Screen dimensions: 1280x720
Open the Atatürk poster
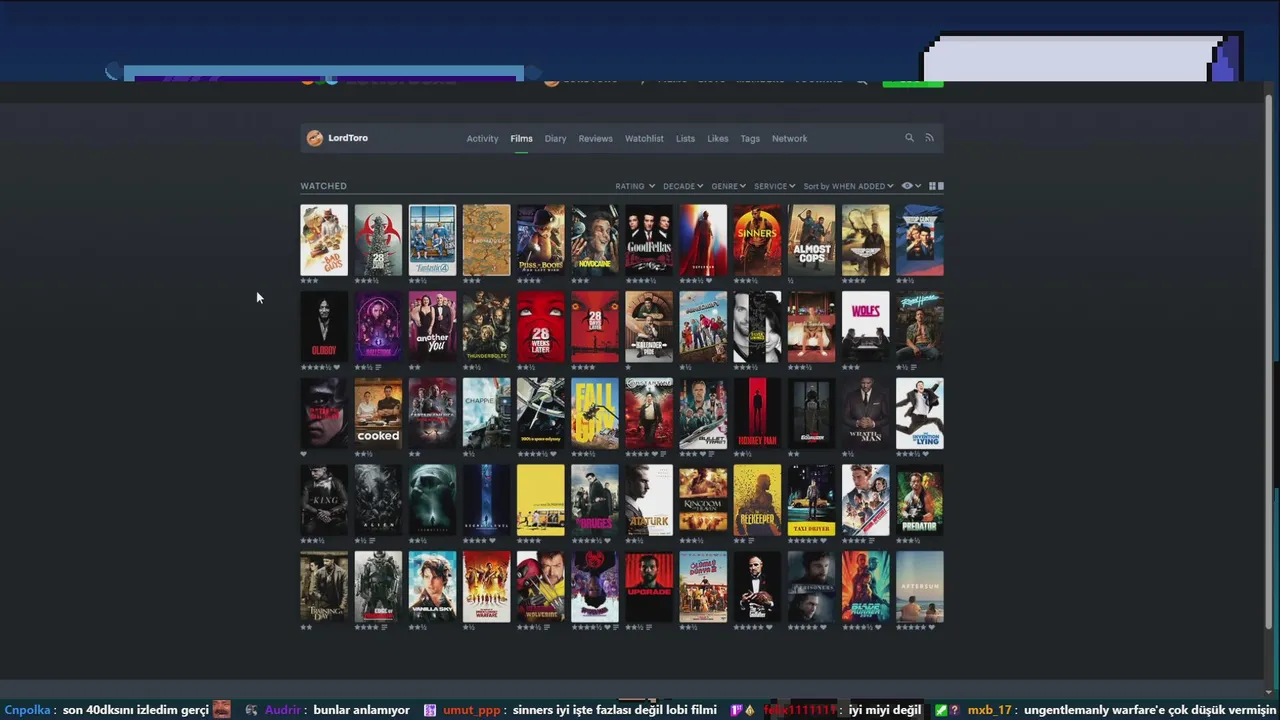pyautogui.click(x=649, y=500)
